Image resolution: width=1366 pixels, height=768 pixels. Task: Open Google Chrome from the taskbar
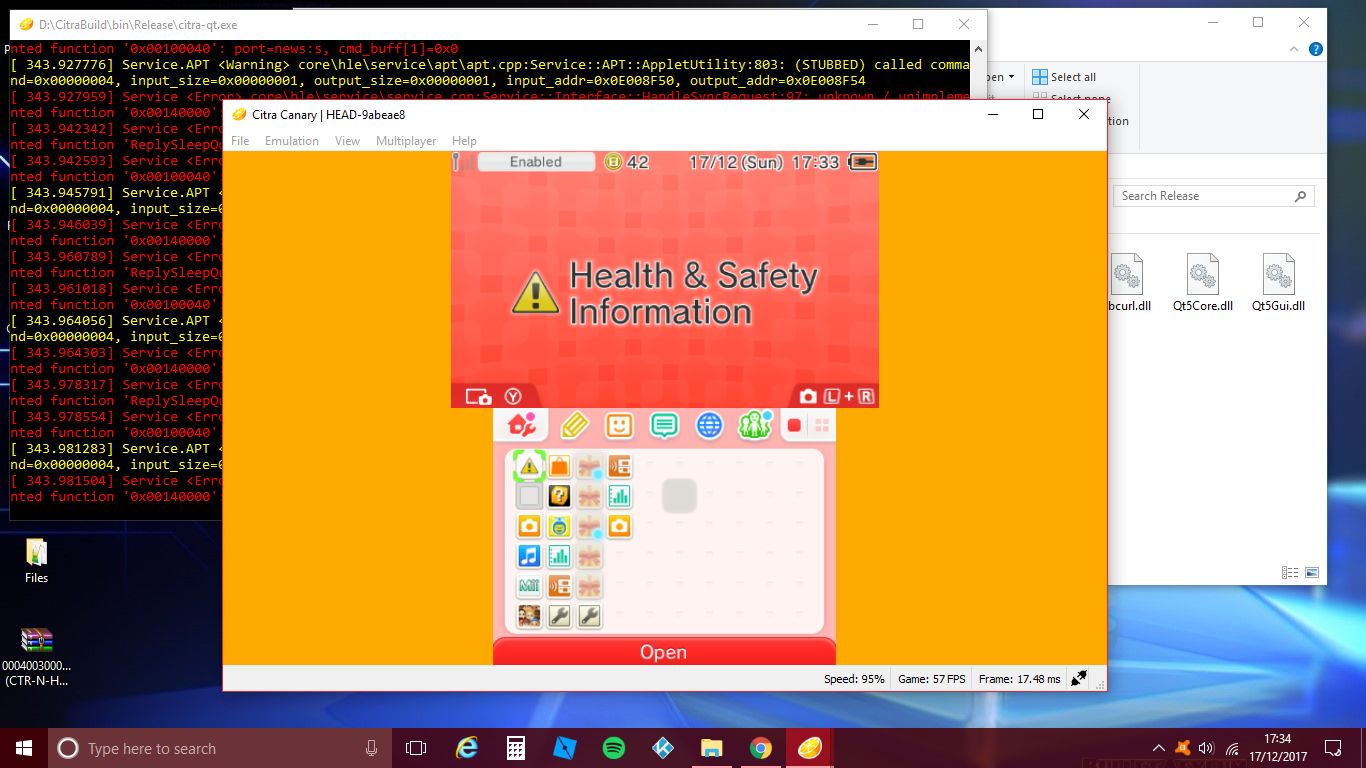coord(761,748)
